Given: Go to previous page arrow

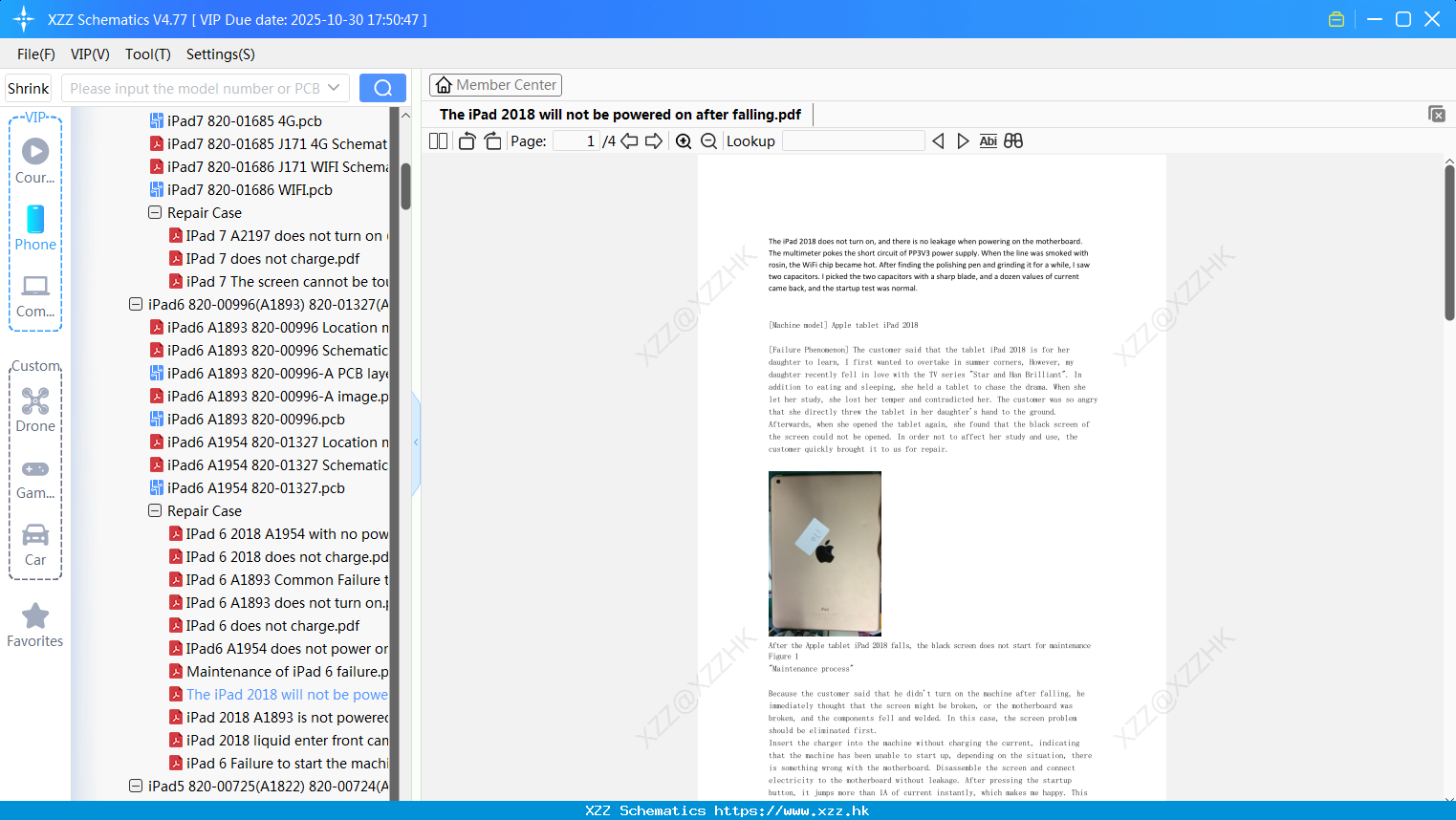Looking at the screenshot, I should pyautogui.click(x=629, y=140).
